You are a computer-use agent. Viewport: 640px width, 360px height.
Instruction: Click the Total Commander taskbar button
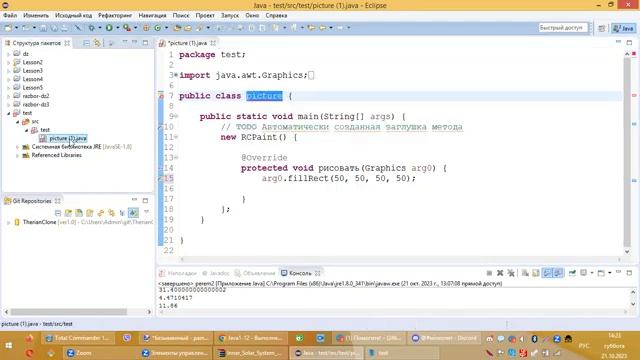click(77, 338)
